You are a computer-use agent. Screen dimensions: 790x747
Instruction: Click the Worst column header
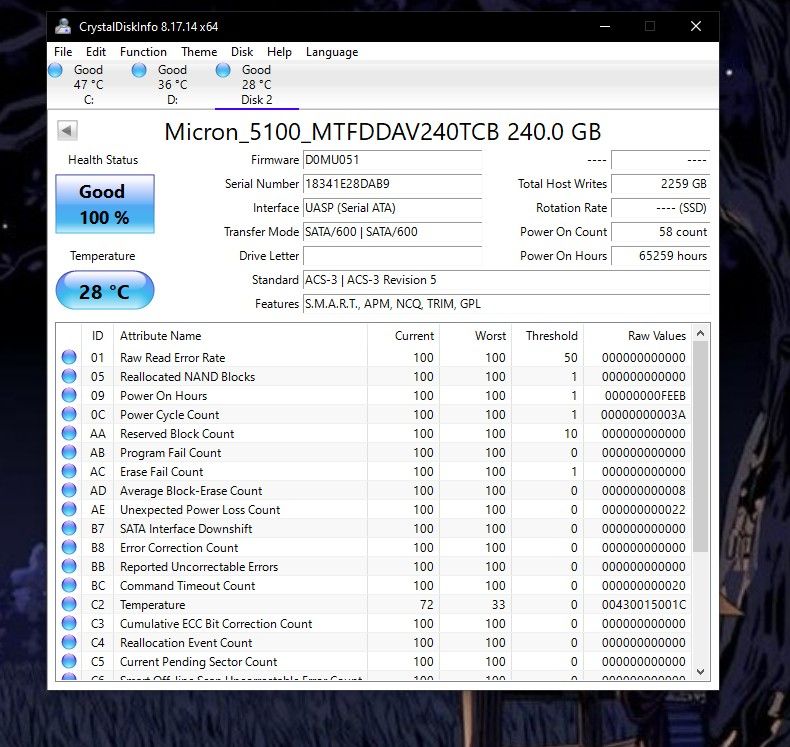coord(476,336)
